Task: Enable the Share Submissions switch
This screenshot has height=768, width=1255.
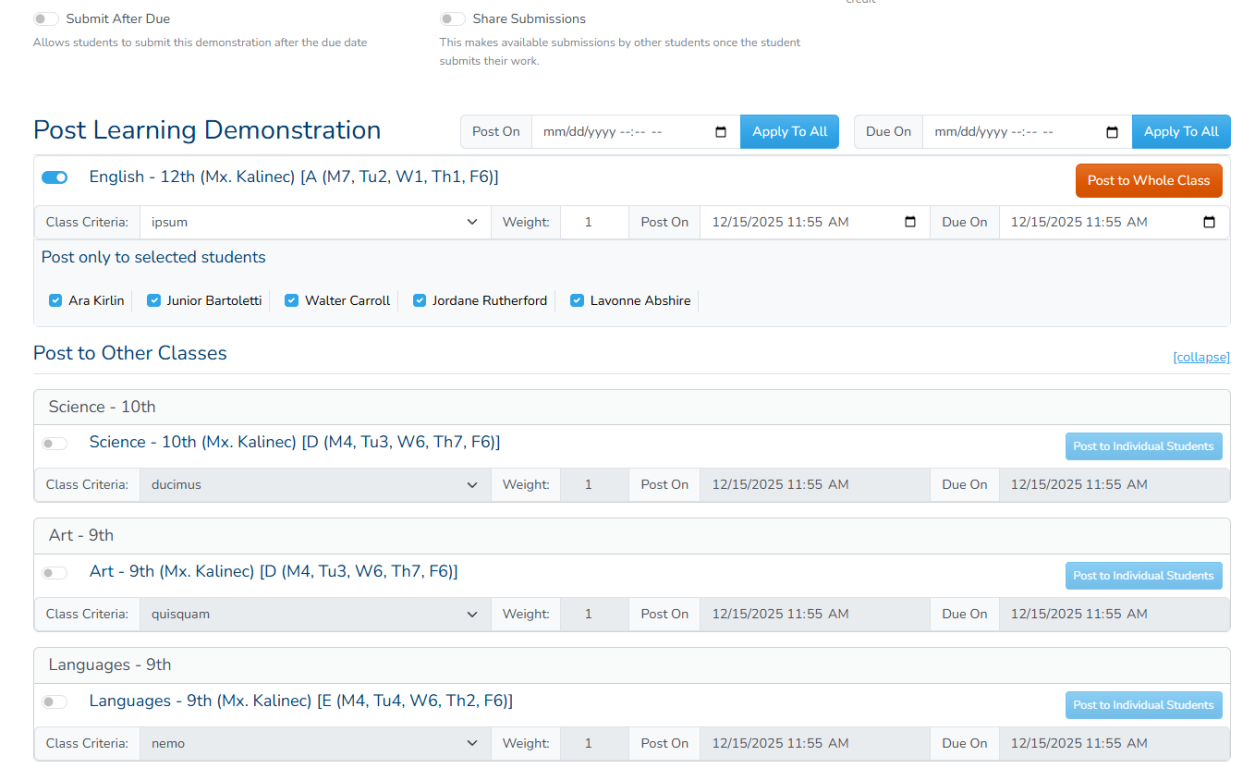Action: click(453, 19)
